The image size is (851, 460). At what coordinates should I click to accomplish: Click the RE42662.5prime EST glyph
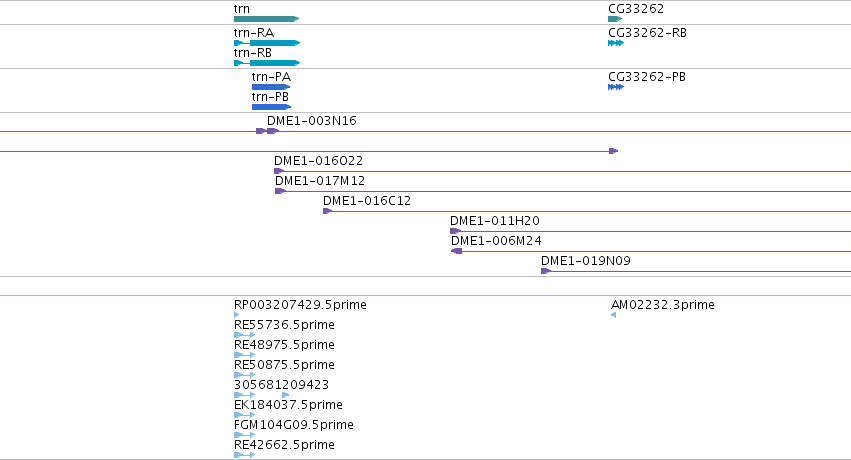click(x=244, y=455)
